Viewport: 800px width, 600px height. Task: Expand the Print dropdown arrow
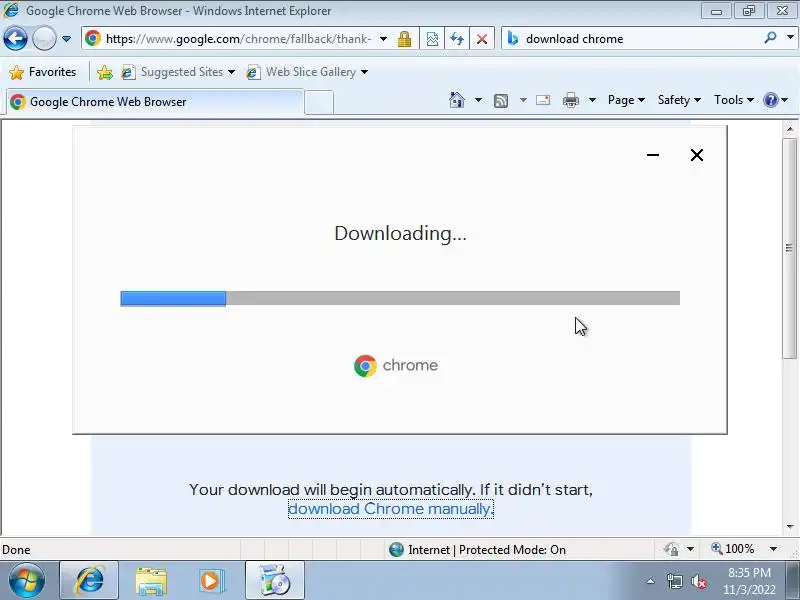[x=592, y=100]
